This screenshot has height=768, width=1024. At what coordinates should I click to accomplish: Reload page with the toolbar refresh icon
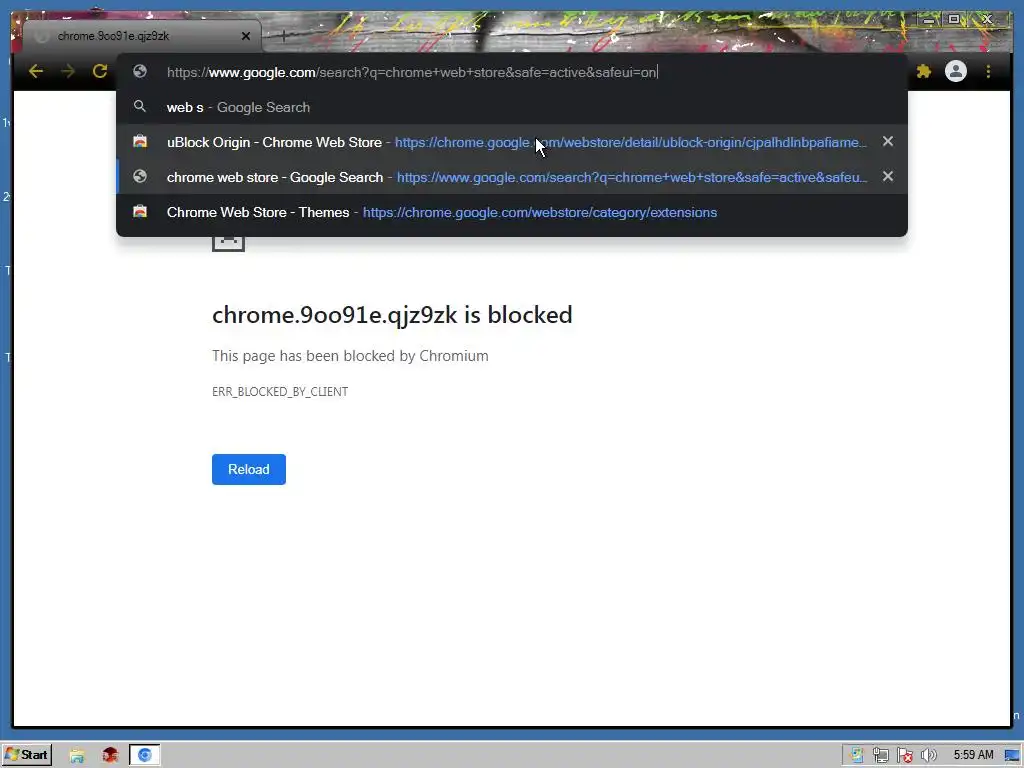(x=100, y=71)
